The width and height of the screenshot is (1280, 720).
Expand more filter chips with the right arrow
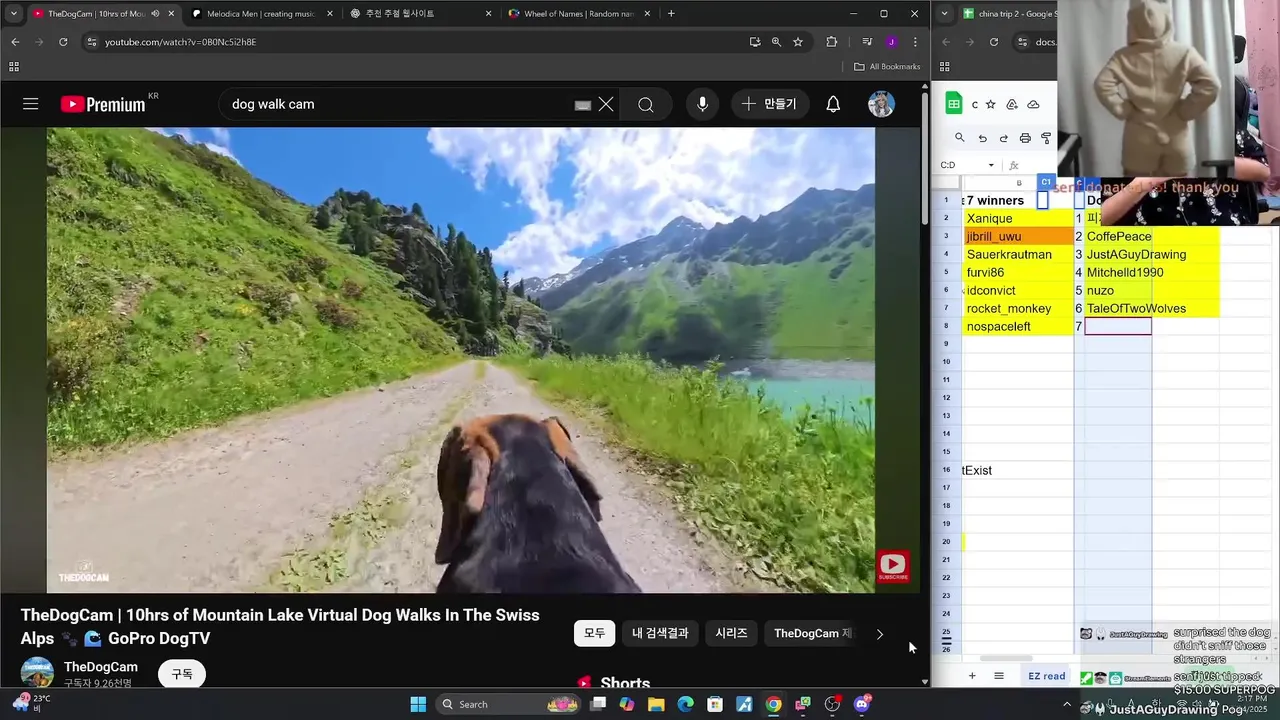point(880,634)
